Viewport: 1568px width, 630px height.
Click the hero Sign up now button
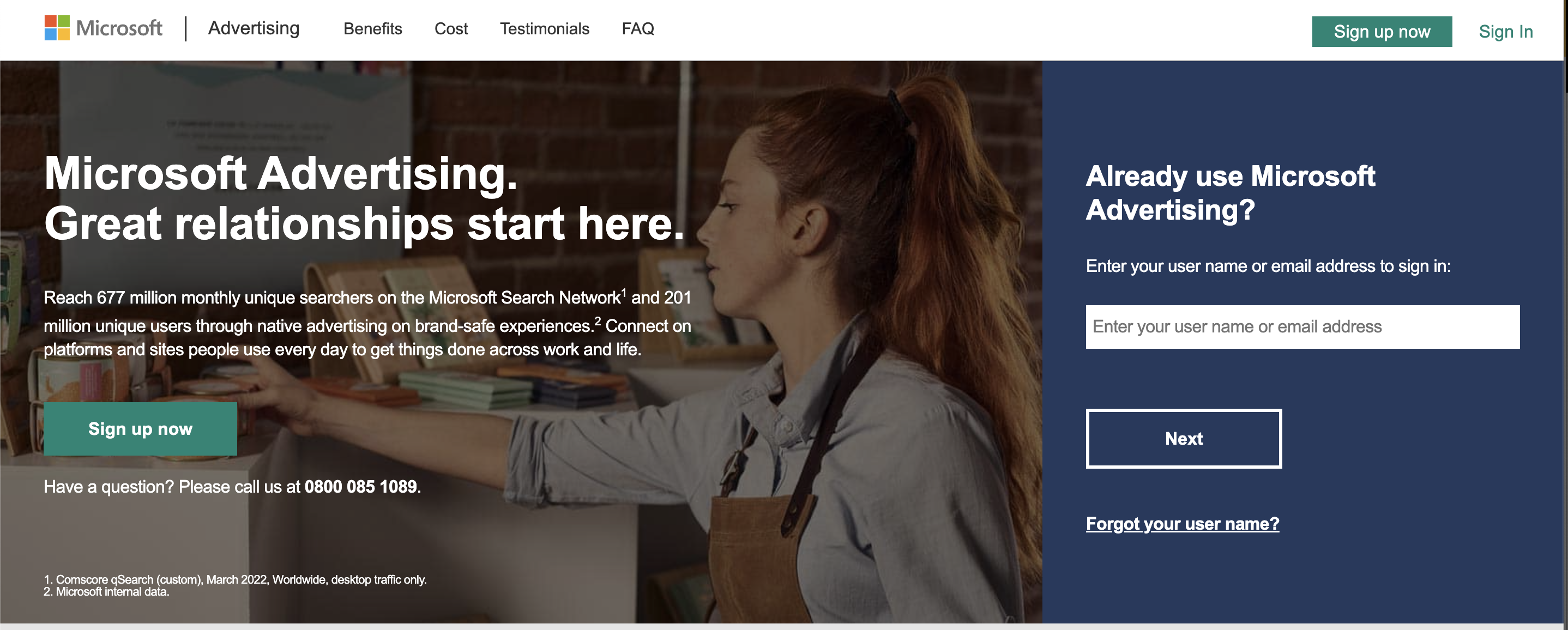point(141,428)
